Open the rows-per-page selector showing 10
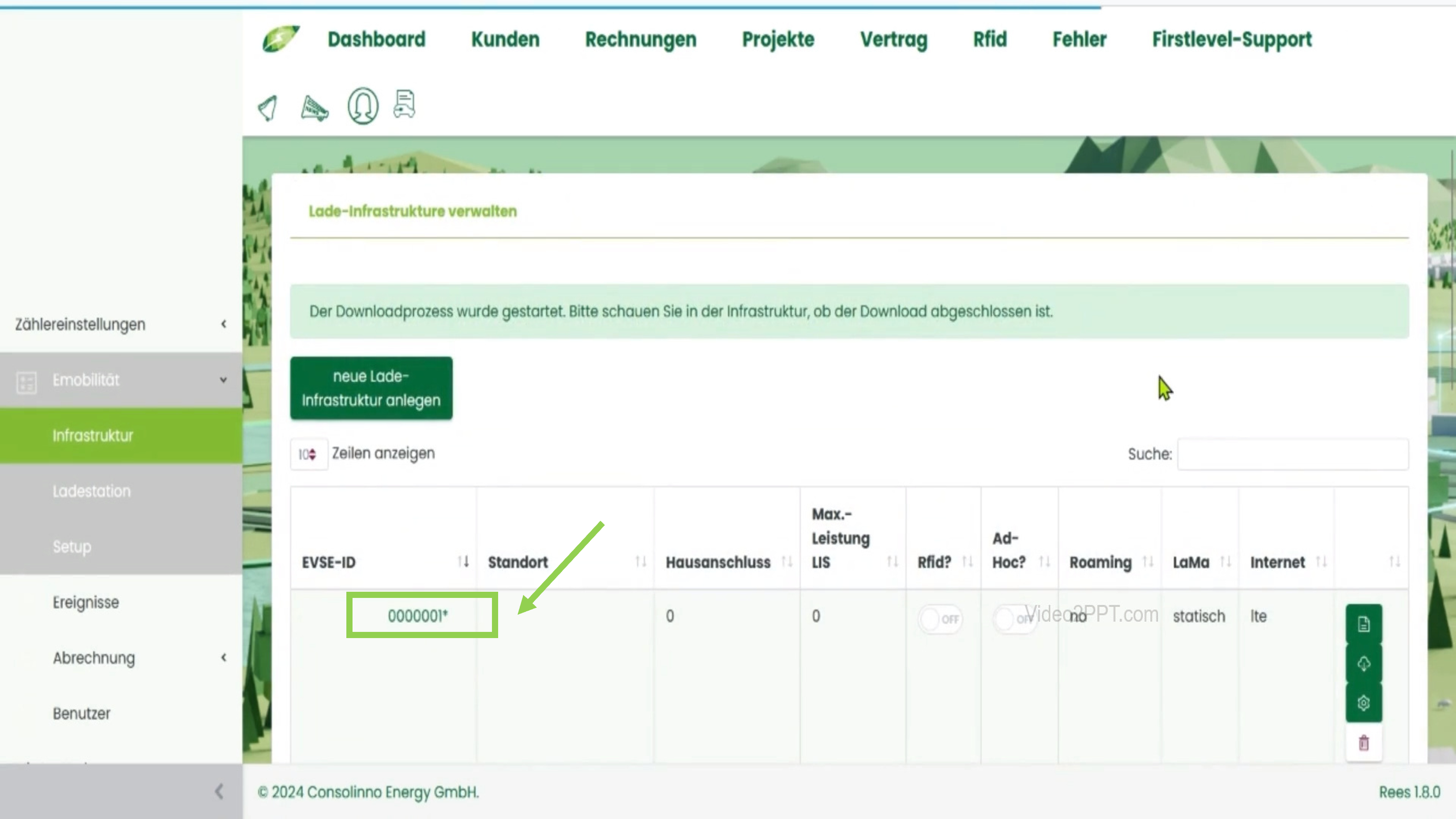This screenshot has width=1456, height=819. point(308,454)
